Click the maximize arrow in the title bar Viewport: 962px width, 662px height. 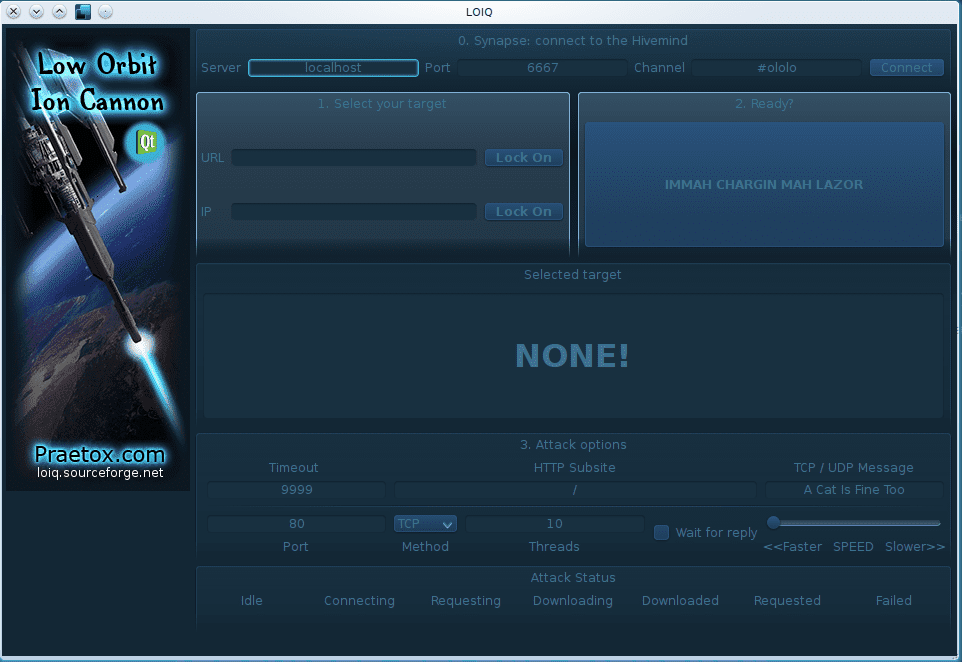pyautogui.click(x=59, y=12)
